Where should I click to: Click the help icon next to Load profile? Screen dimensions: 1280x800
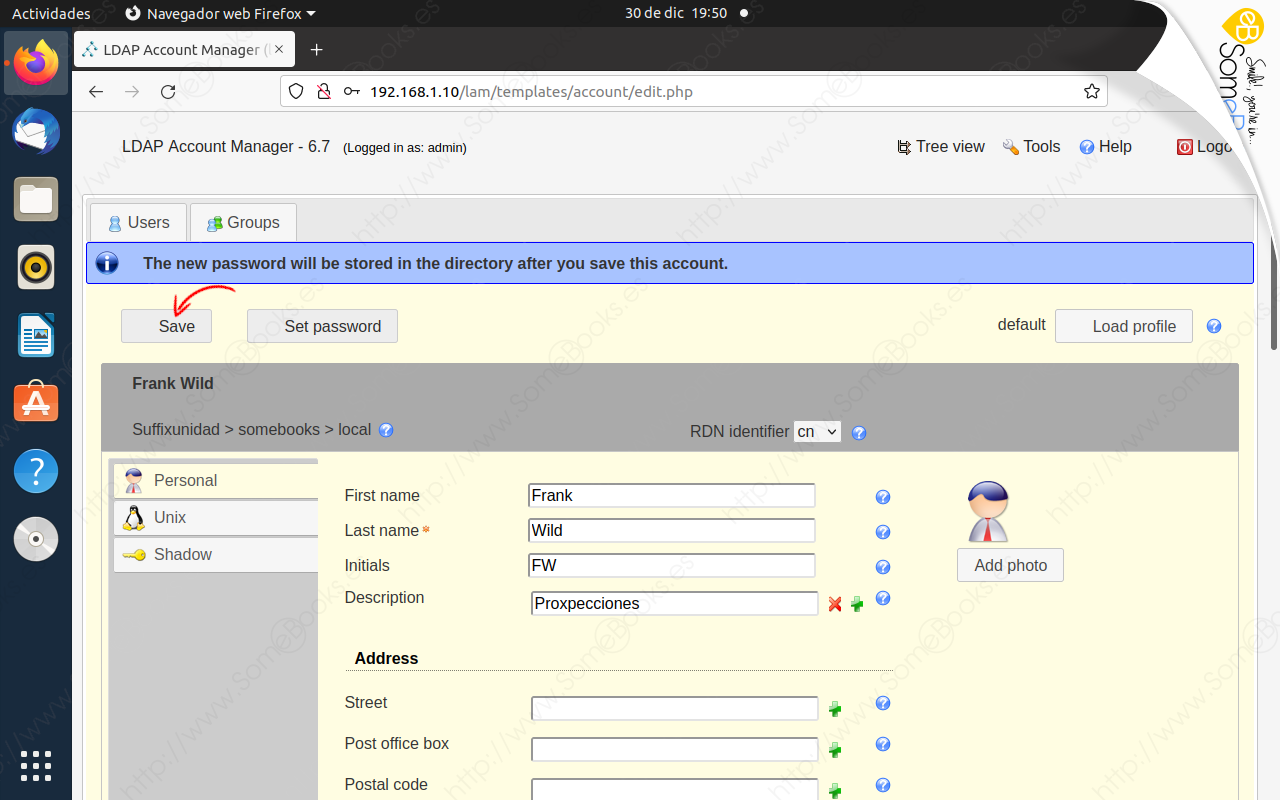click(x=1213, y=326)
